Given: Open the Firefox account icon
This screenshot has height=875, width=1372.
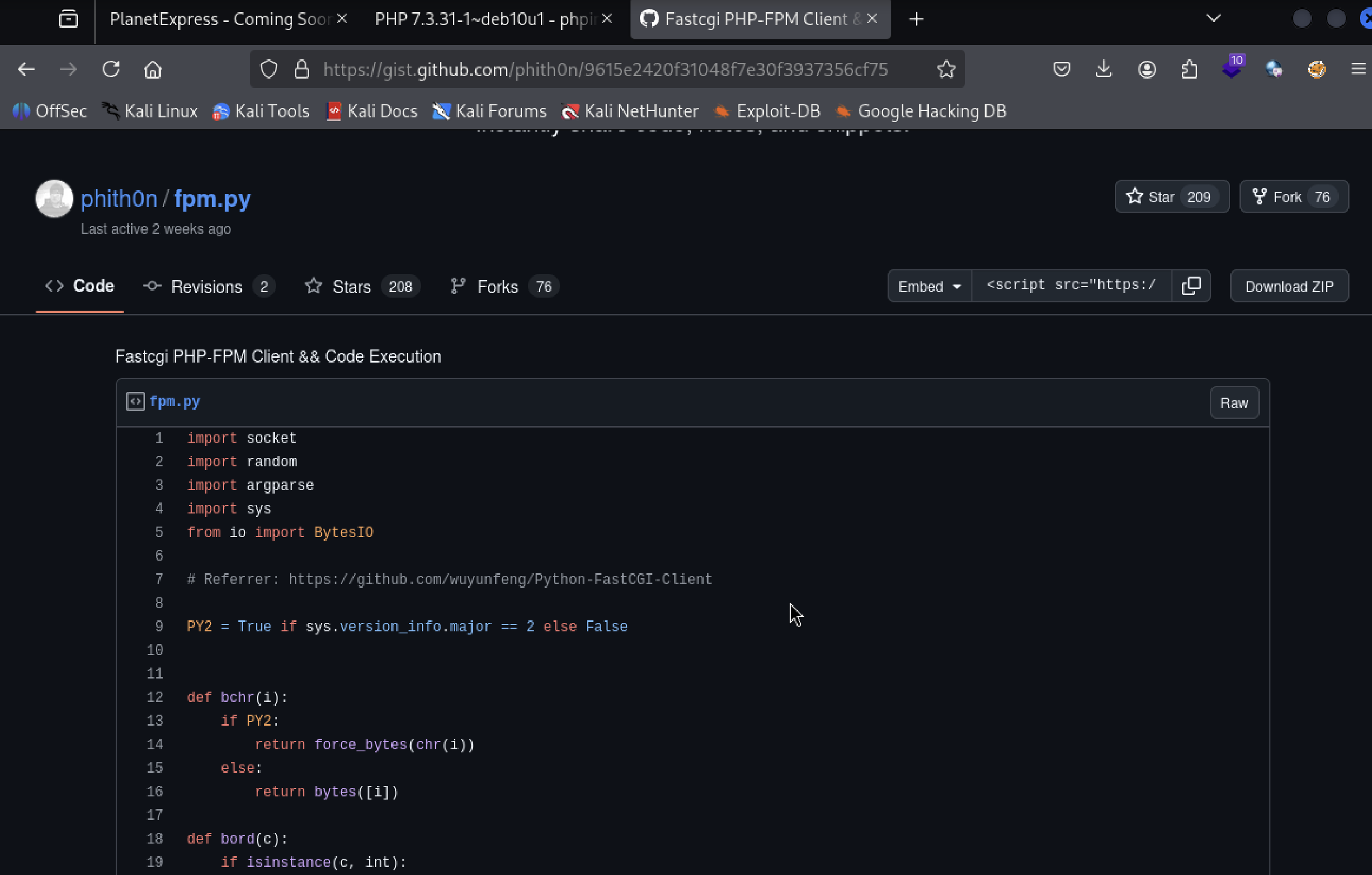Looking at the screenshot, I should (x=1146, y=70).
